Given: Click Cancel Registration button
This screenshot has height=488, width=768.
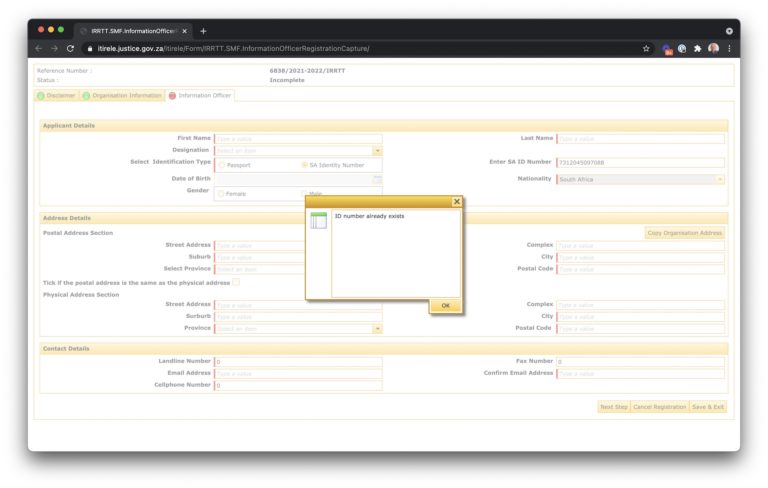Looking at the screenshot, I should [659, 407].
